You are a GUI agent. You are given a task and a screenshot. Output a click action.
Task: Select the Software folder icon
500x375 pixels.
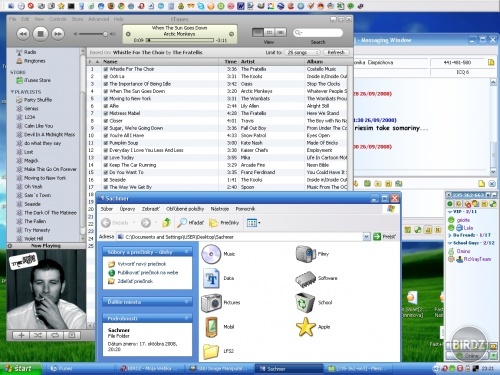coord(305,278)
